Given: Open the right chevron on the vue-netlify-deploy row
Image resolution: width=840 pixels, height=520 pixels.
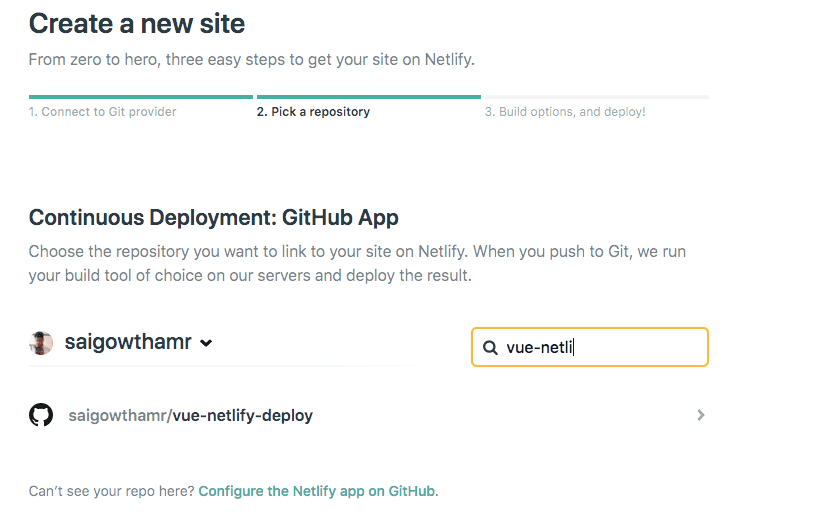Looking at the screenshot, I should tap(700, 415).
